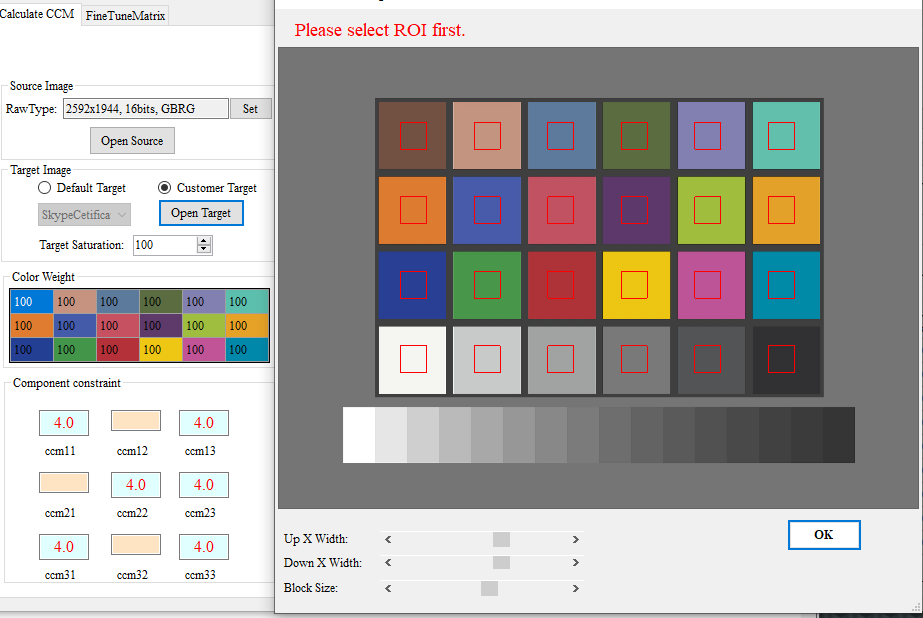The image size is (923, 618).
Task: Toggle the ccm33 constraint box
Action: 204,547
